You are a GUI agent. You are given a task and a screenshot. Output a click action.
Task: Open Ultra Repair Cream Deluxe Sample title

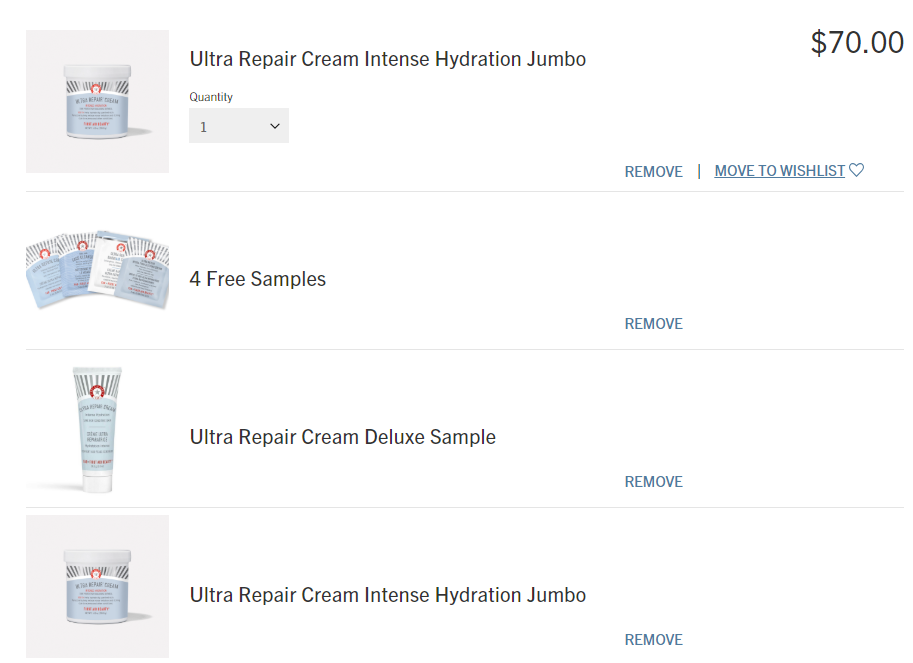pos(342,437)
